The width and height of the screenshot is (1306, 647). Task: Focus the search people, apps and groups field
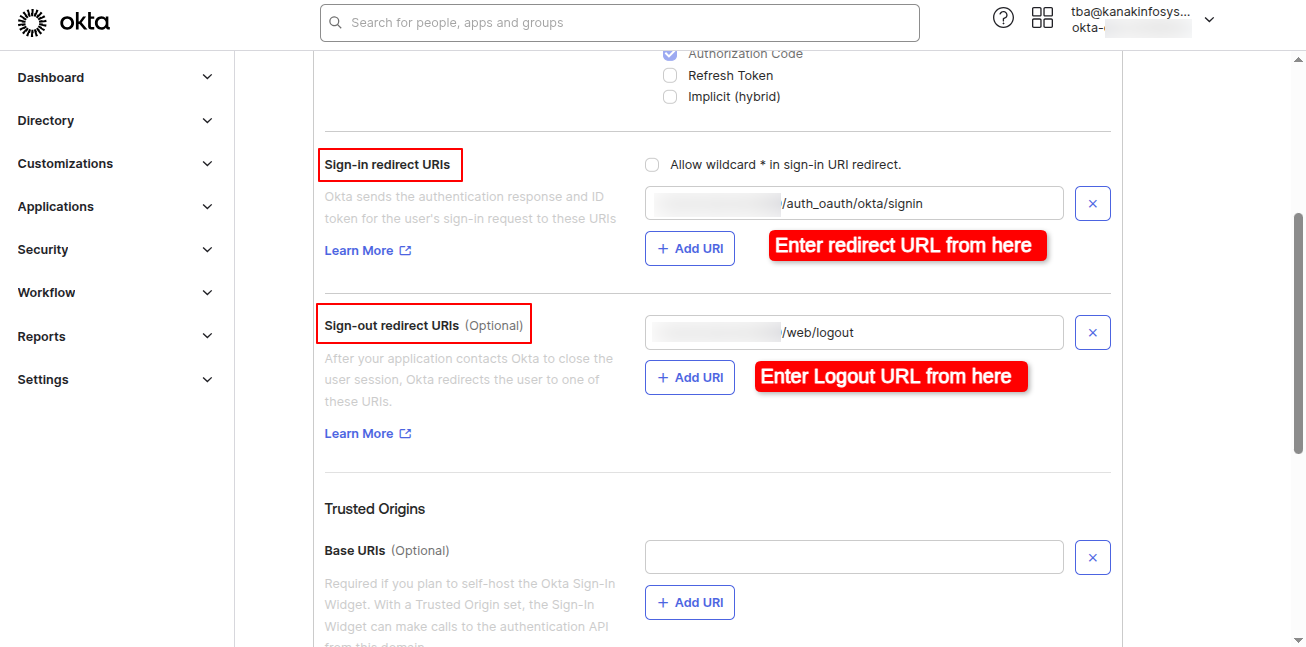click(x=620, y=23)
